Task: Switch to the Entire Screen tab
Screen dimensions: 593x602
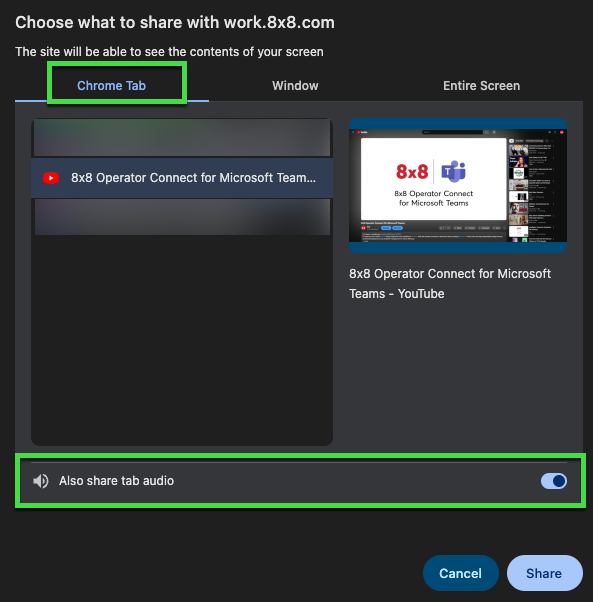Action: (x=481, y=85)
